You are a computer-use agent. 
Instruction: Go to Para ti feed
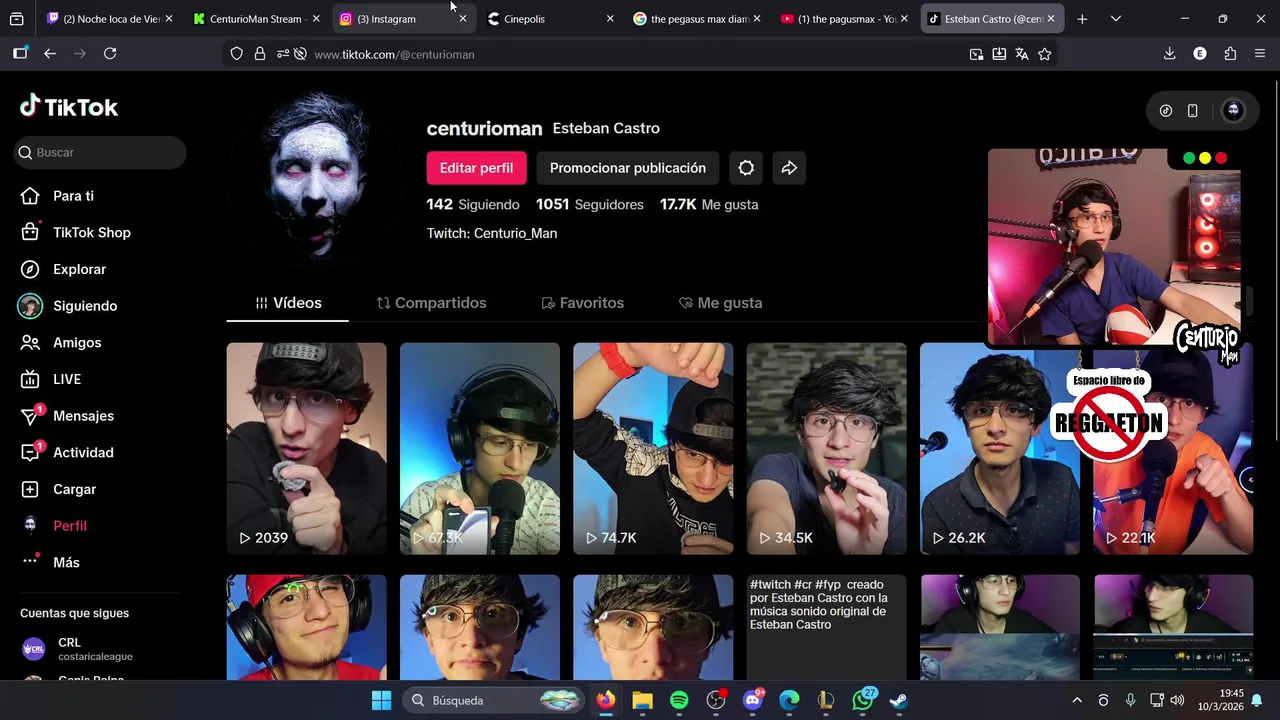coord(73,196)
